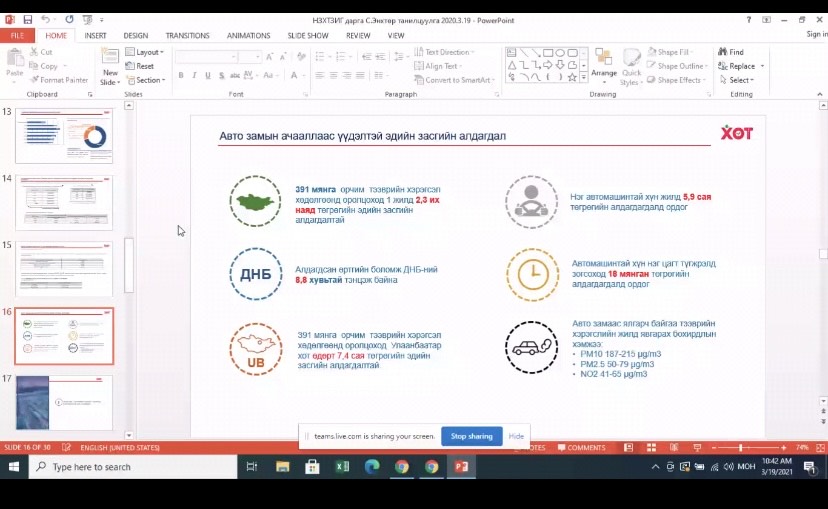Open the FILE menu tab
This screenshot has height=509, width=828.
pyautogui.click(x=16, y=35)
